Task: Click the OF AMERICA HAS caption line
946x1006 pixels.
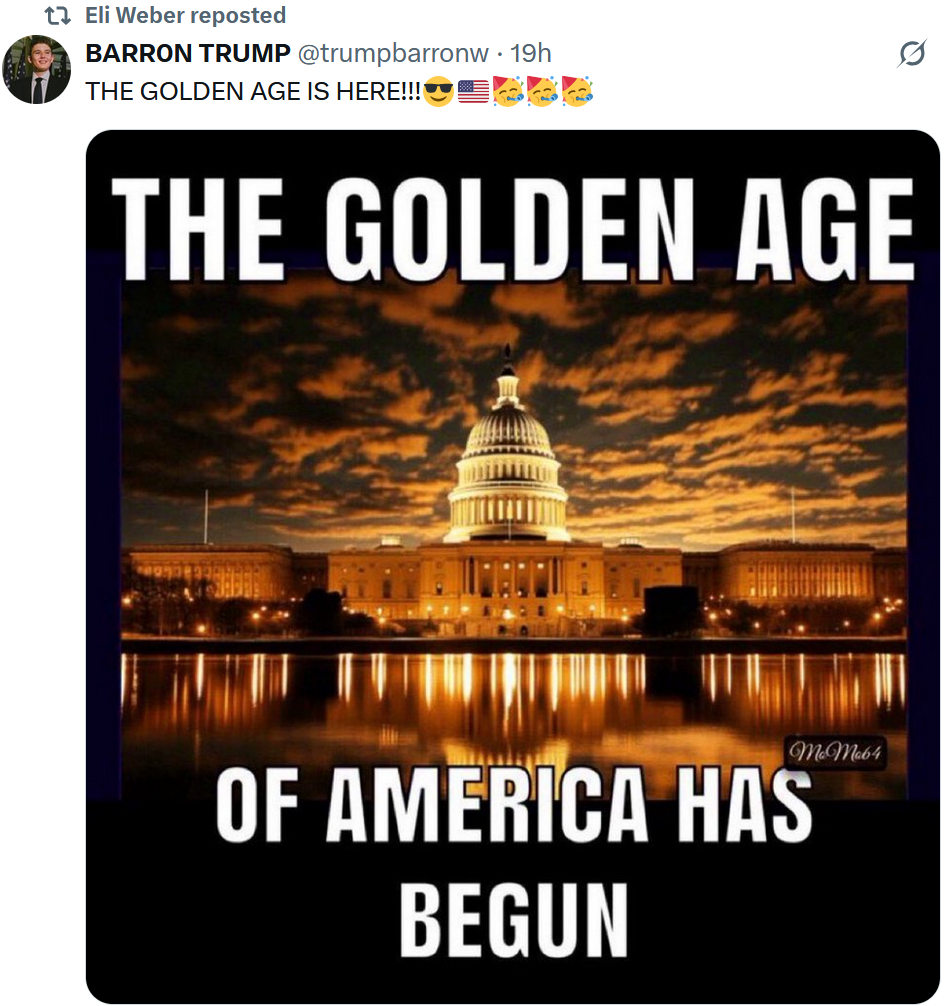Action: (513, 805)
